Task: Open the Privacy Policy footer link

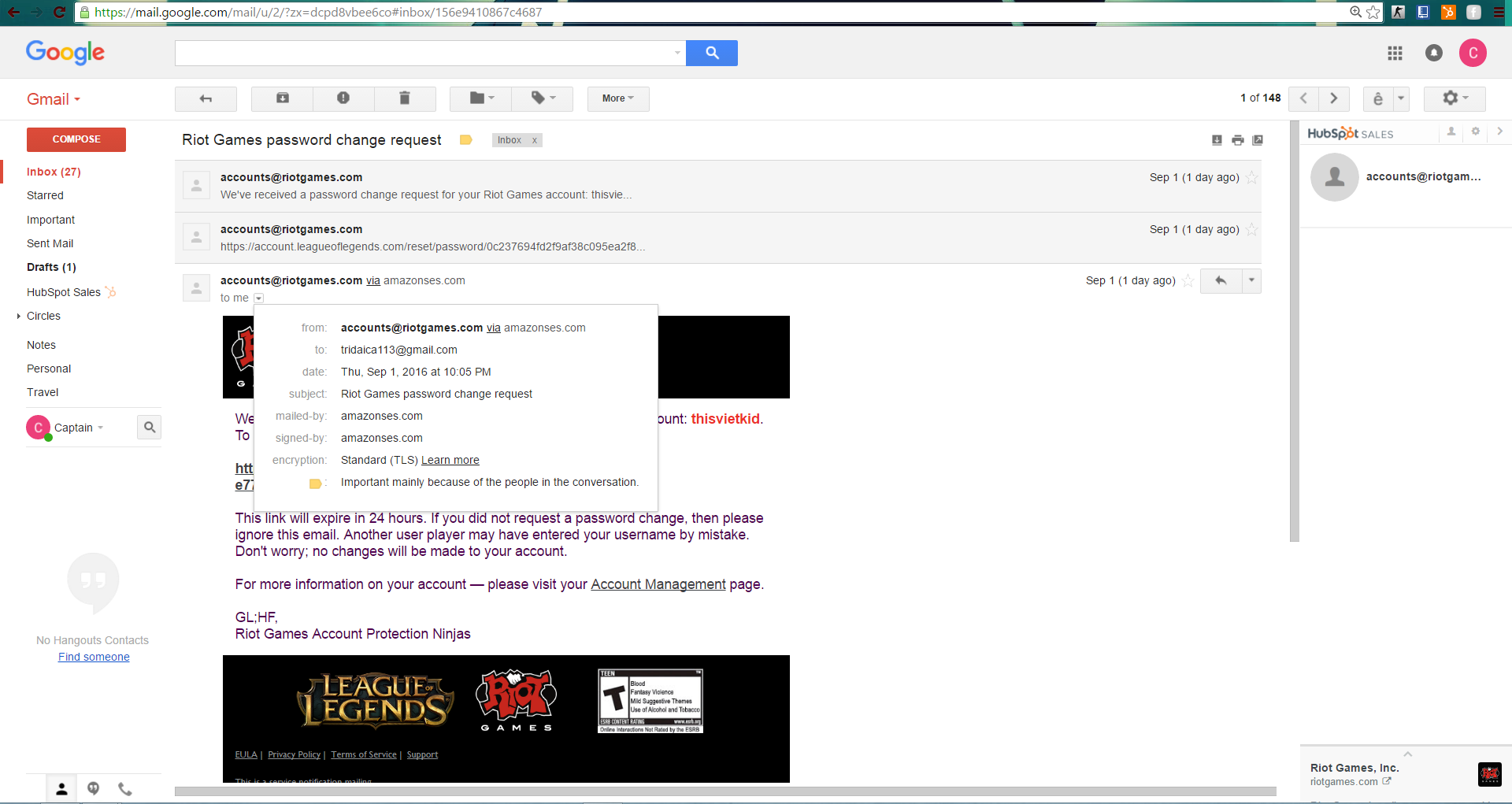Action: pyautogui.click(x=294, y=754)
